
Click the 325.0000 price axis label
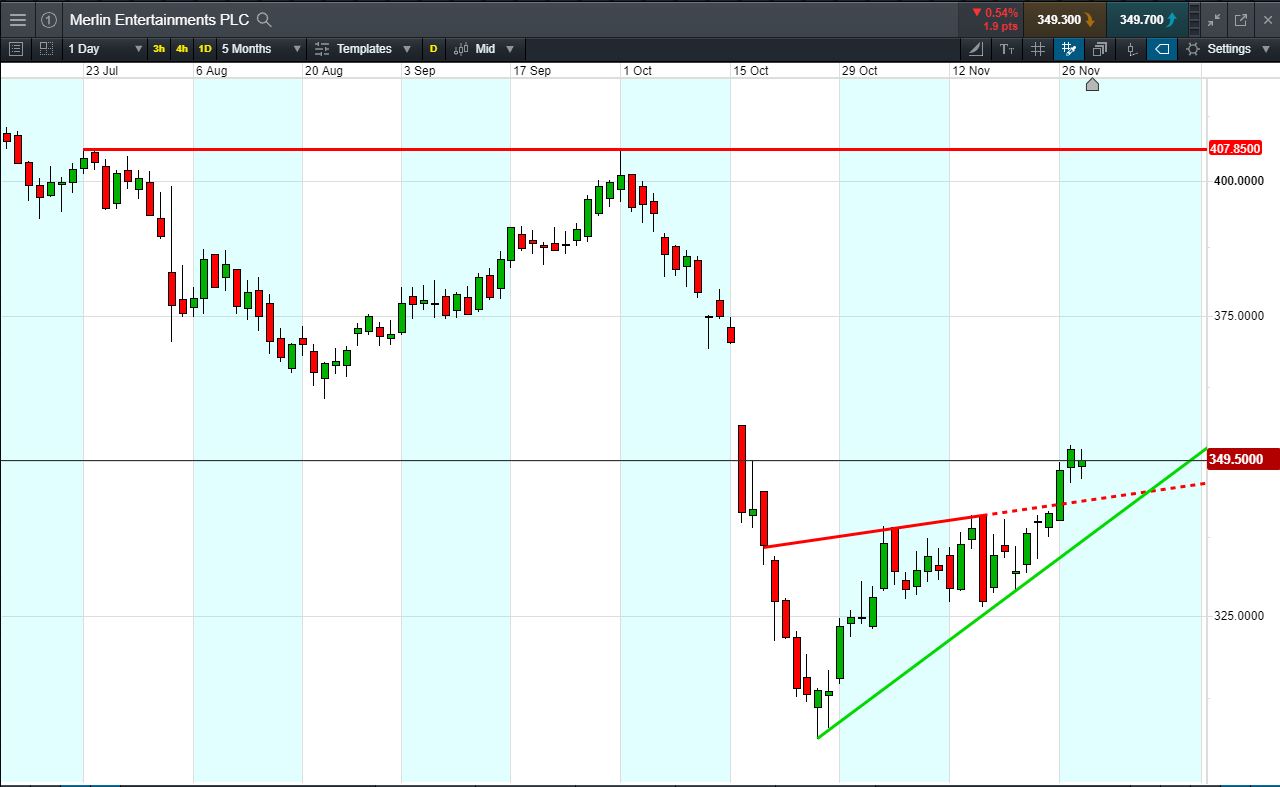pyautogui.click(x=1240, y=616)
